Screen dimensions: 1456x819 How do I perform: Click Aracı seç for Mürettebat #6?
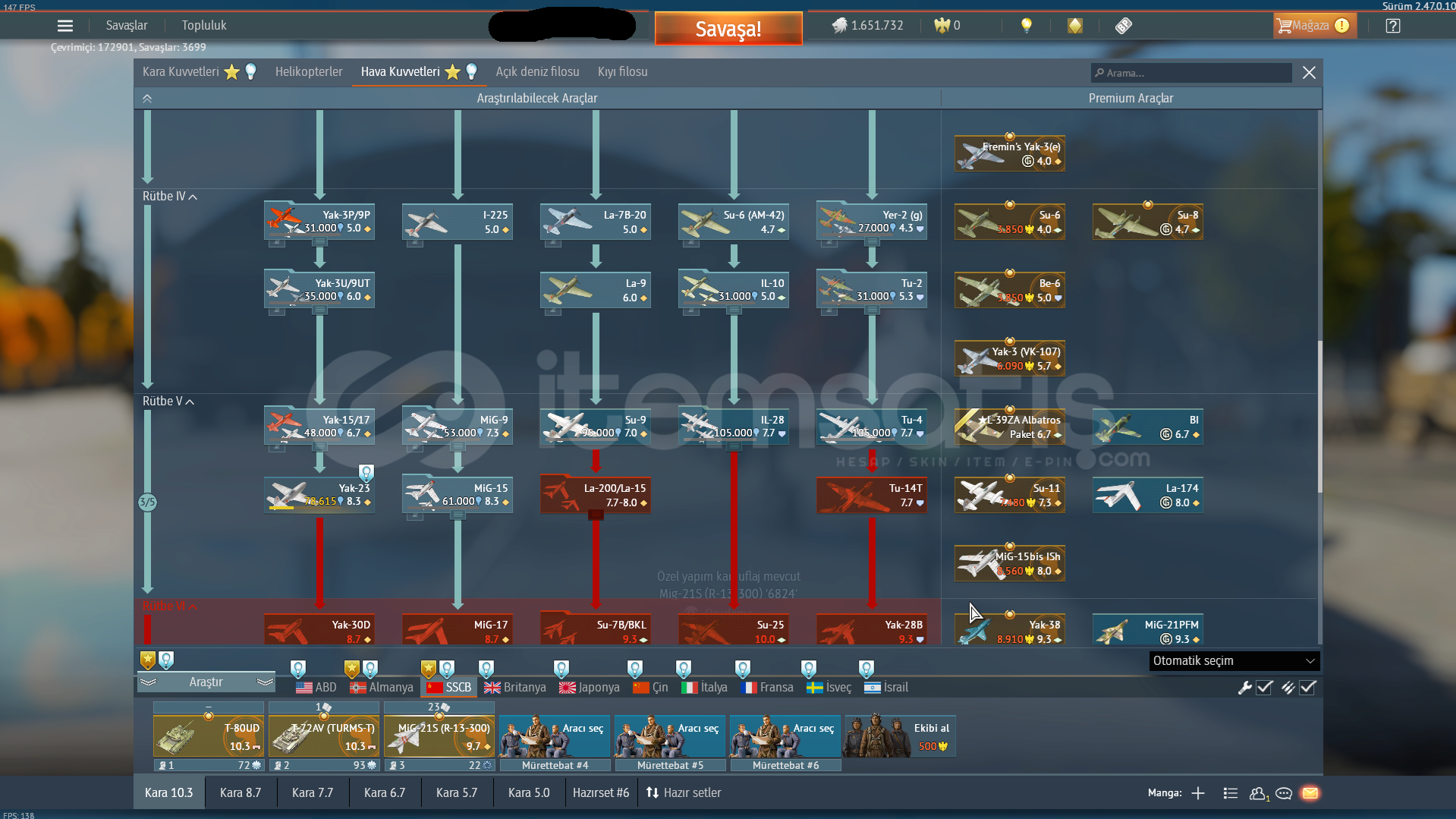pyautogui.click(x=786, y=737)
